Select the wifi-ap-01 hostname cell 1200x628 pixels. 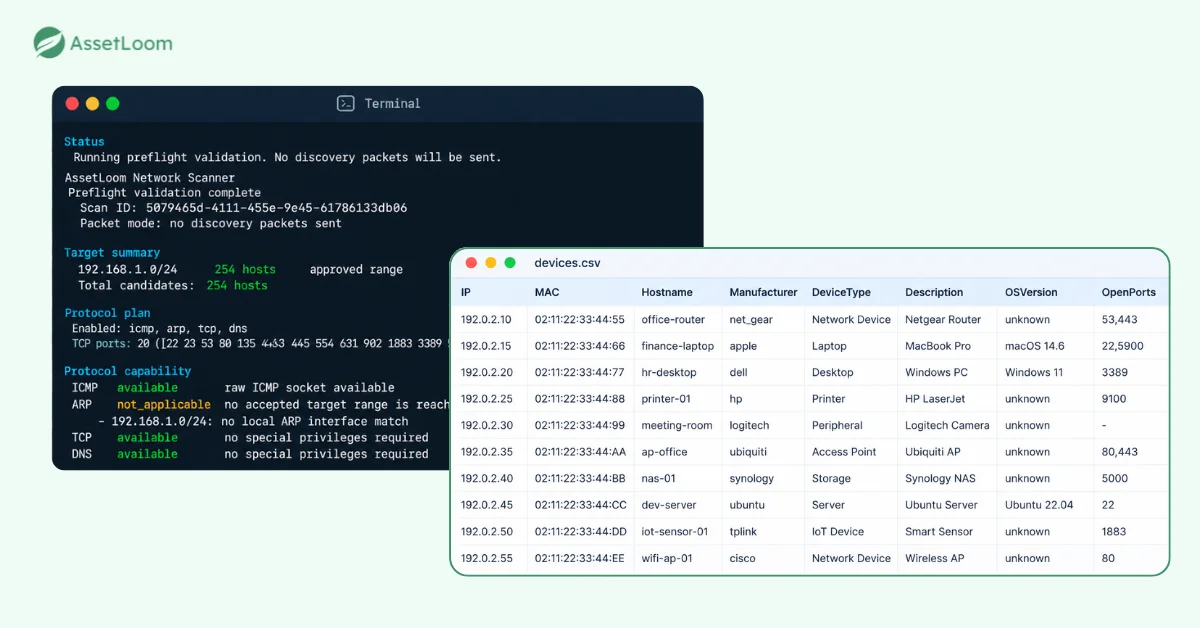tap(667, 558)
